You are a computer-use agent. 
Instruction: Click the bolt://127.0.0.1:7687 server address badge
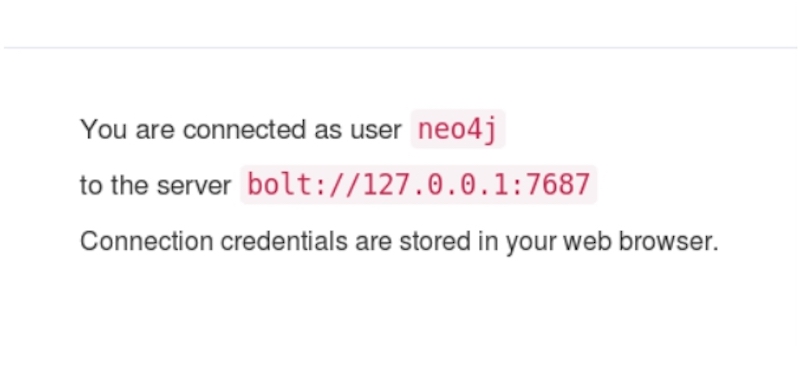[x=418, y=184]
